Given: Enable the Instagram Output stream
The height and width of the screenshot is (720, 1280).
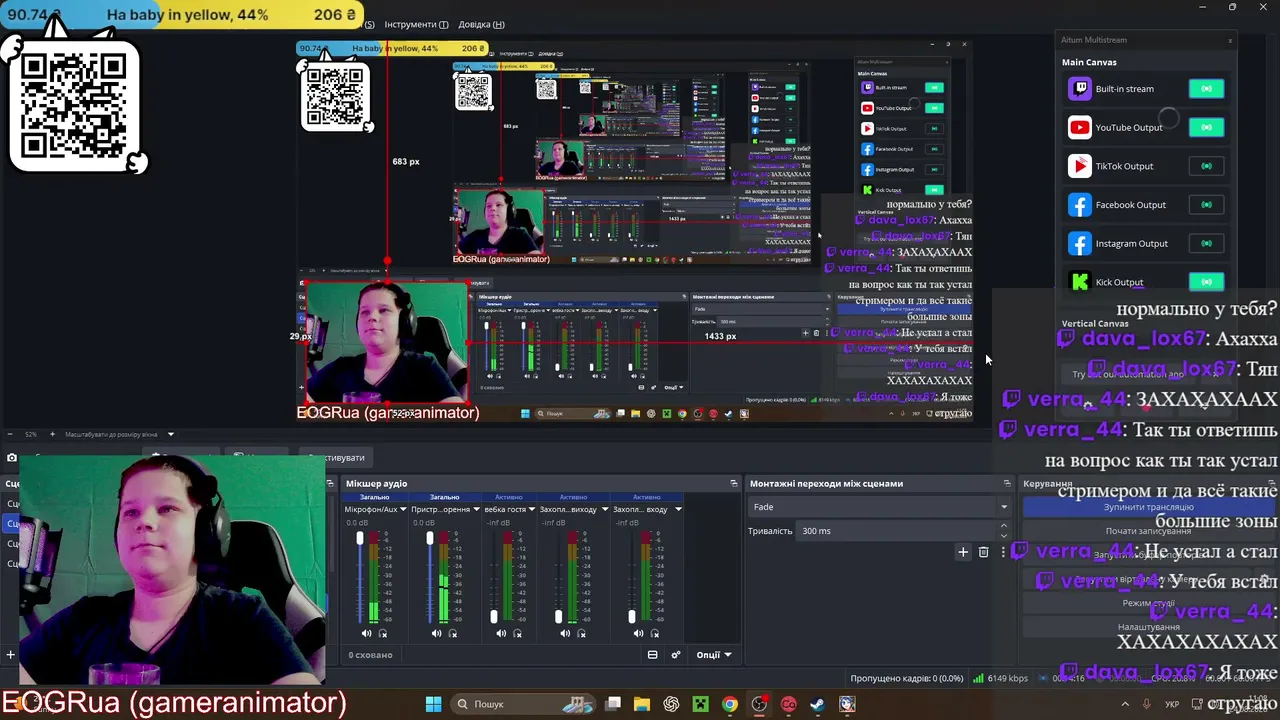Looking at the screenshot, I should 1206,244.
